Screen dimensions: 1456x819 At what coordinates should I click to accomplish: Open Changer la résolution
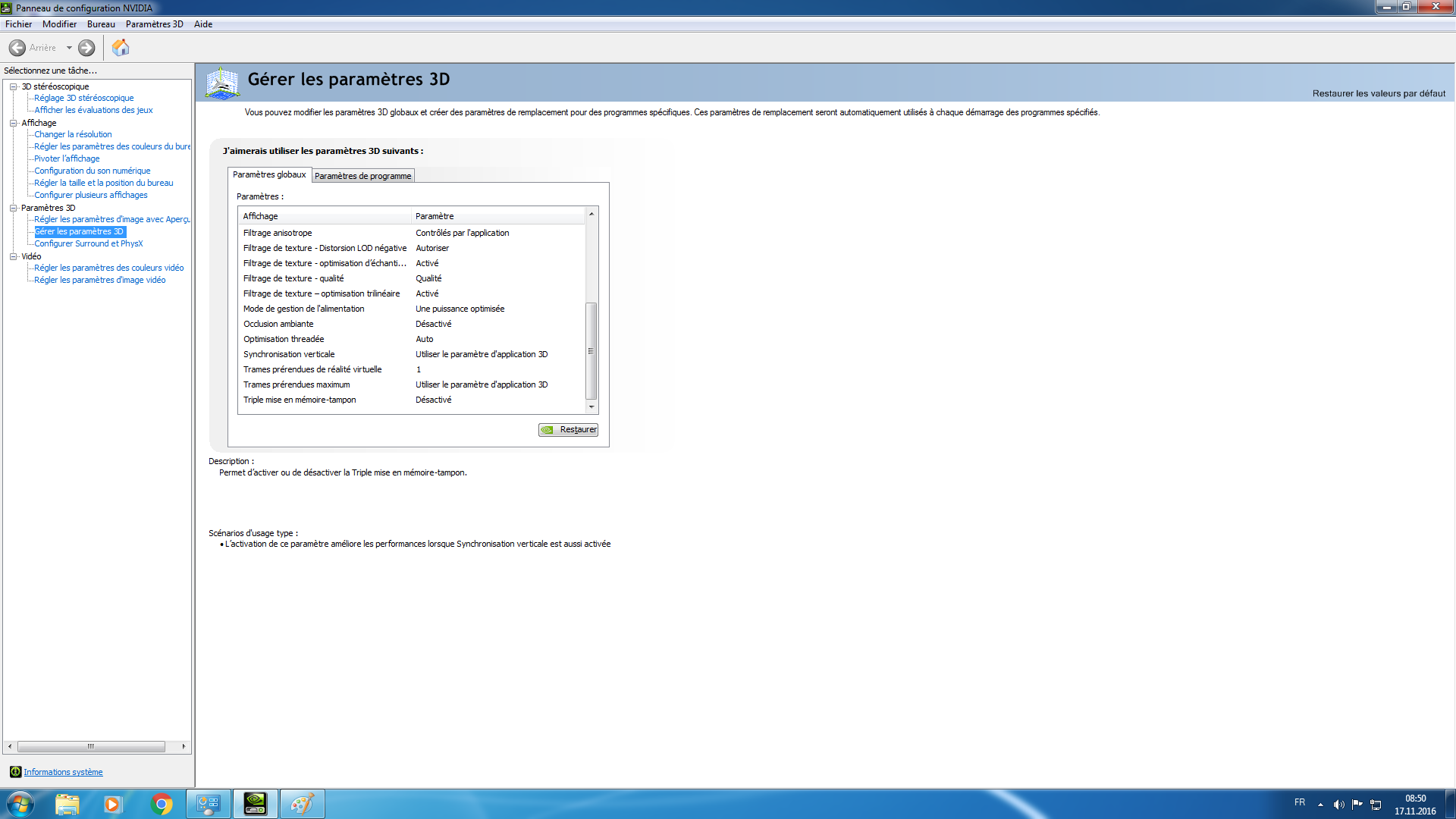click(73, 134)
